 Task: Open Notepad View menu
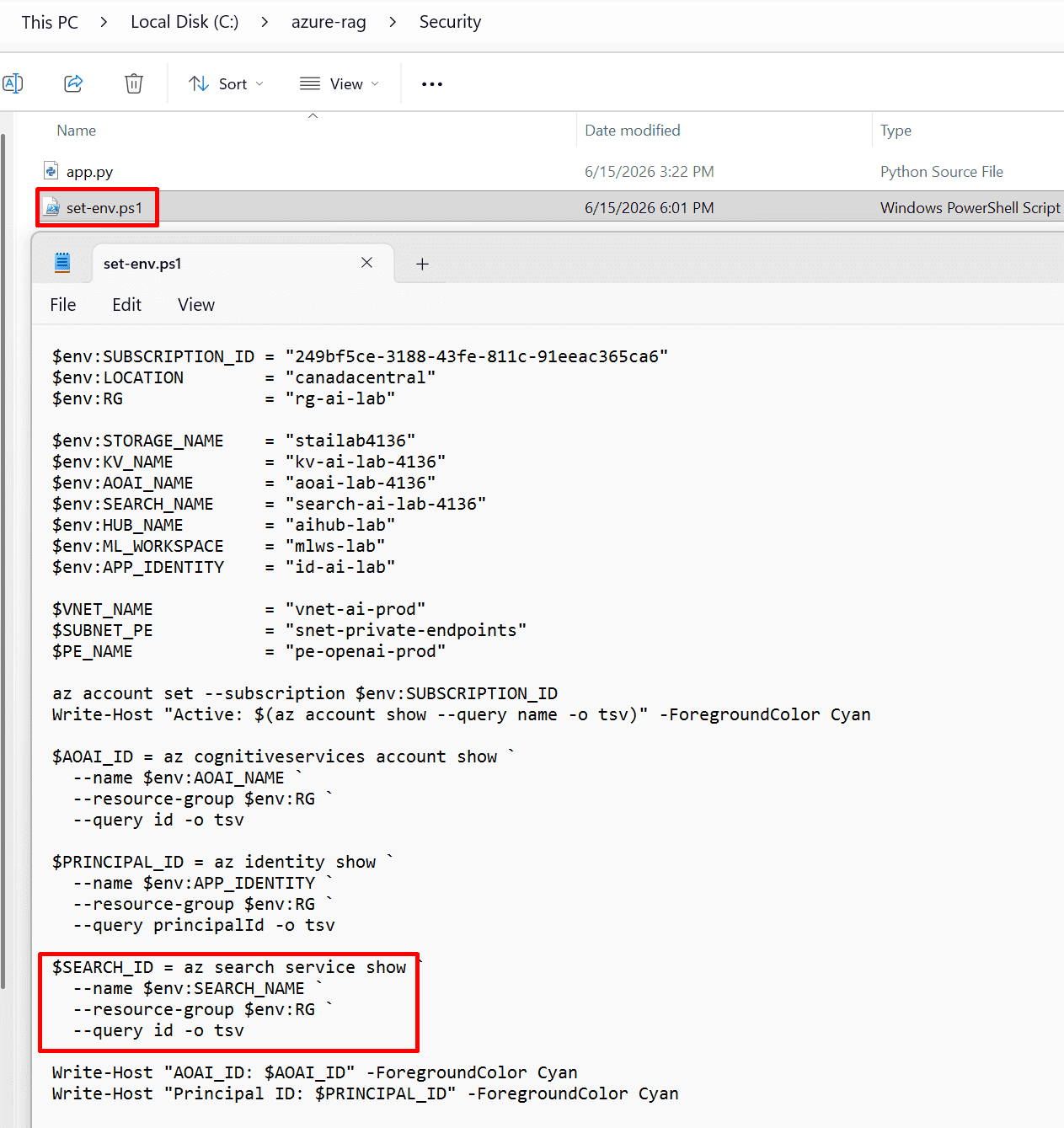pos(196,305)
